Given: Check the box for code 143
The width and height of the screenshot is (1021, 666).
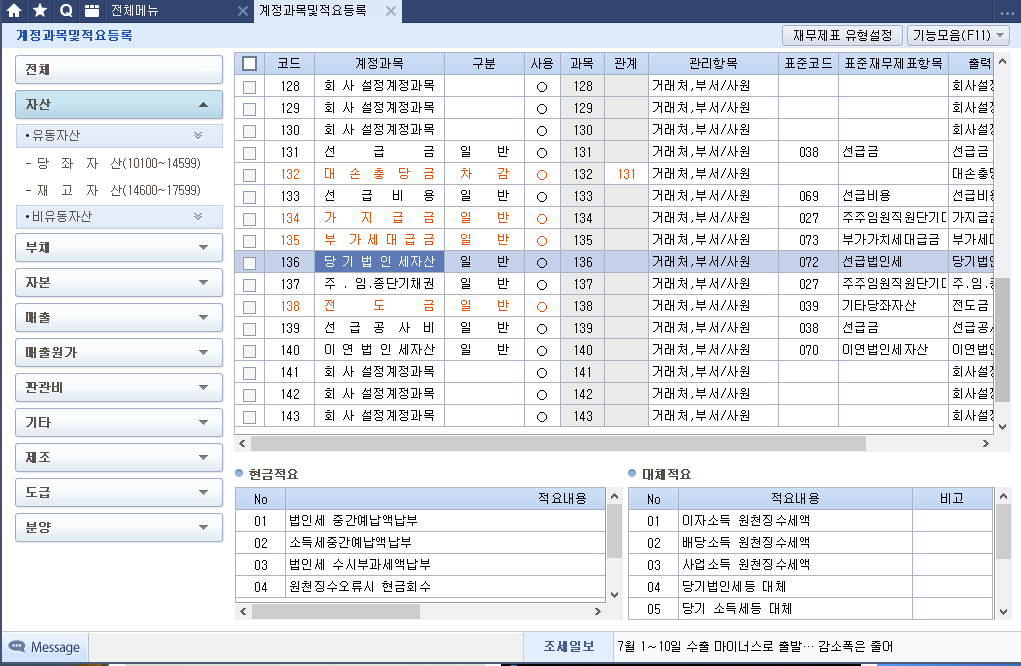Looking at the screenshot, I should coord(249,417).
